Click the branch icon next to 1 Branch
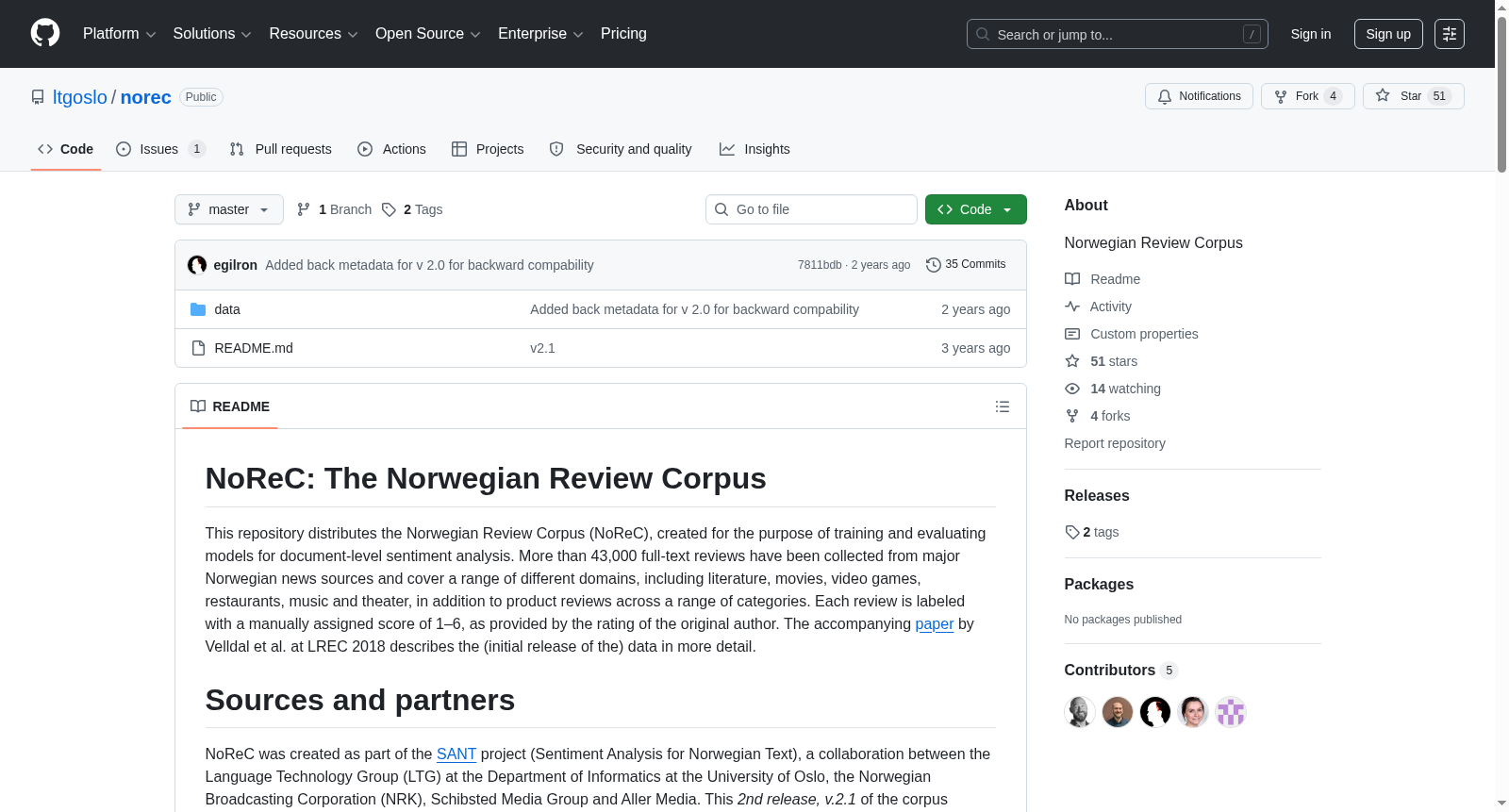The image size is (1509, 812). click(x=304, y=209)
